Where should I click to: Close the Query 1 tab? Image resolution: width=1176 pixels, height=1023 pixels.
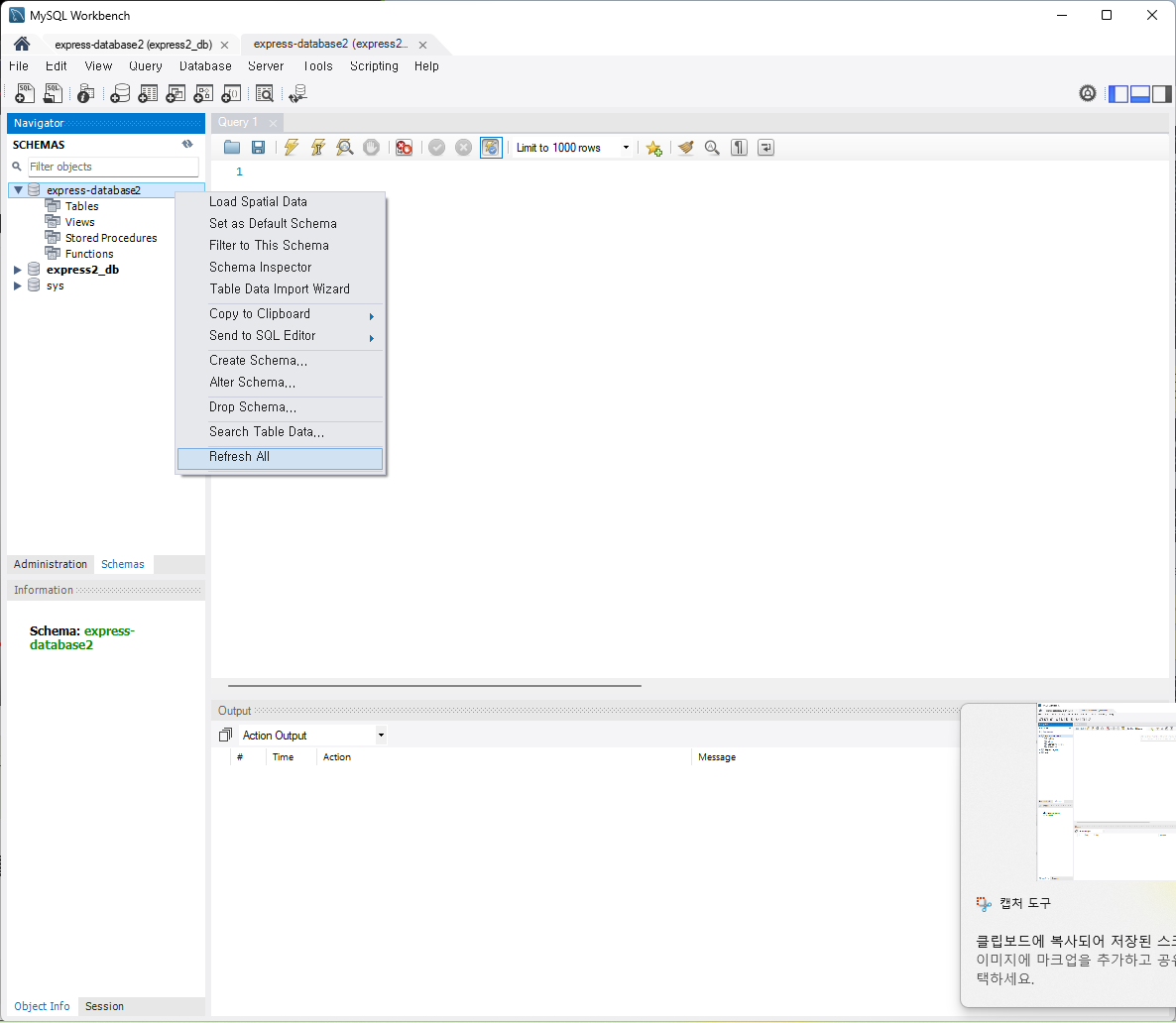(273, 123)
